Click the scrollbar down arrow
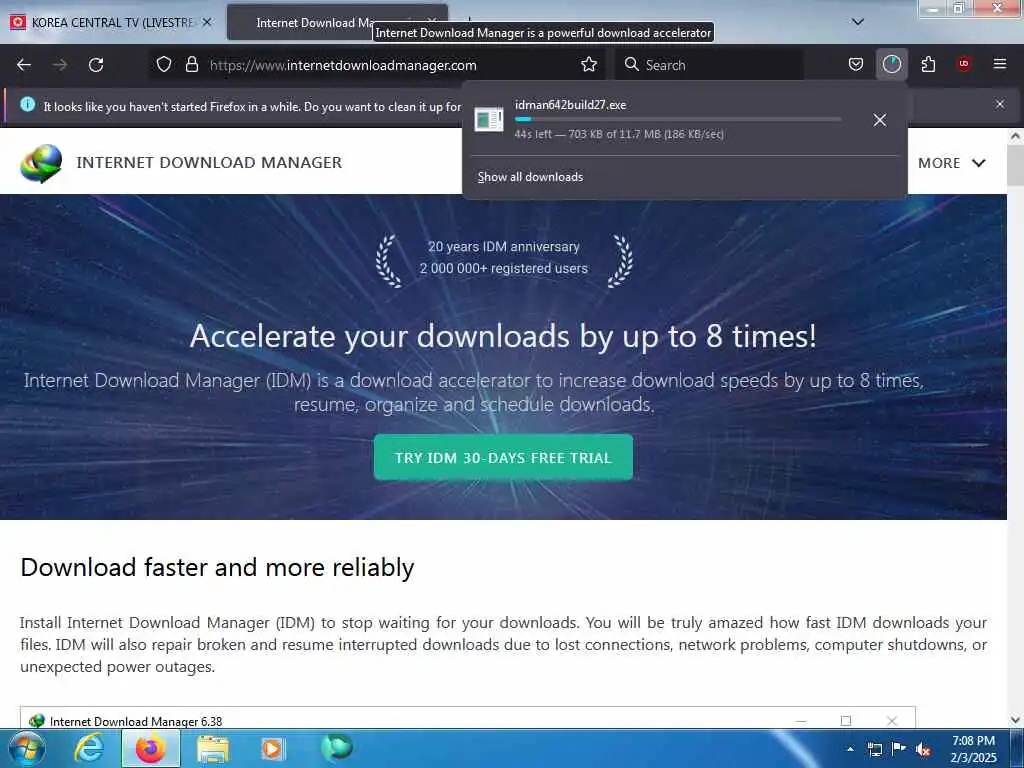This screenshot has width=1024, height=768. click(x=1015, y=720)
